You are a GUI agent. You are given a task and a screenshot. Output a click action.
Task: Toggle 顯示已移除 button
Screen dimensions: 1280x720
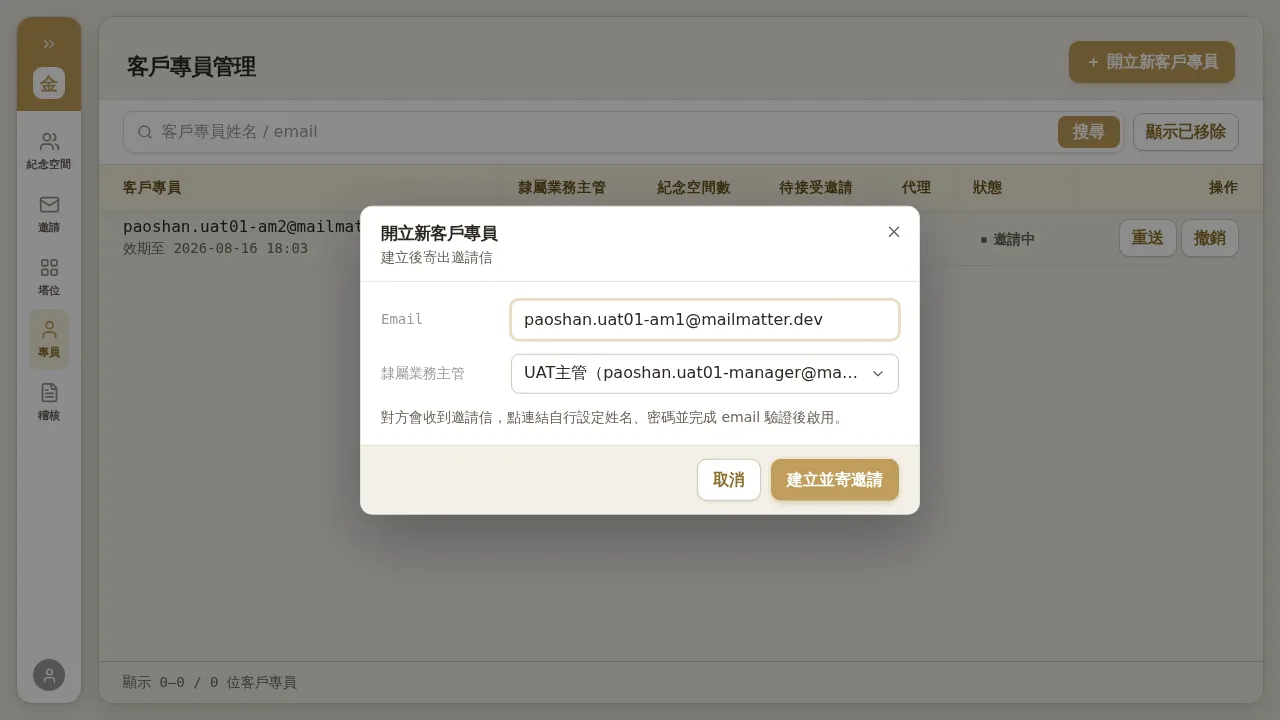coord(1186,132)
